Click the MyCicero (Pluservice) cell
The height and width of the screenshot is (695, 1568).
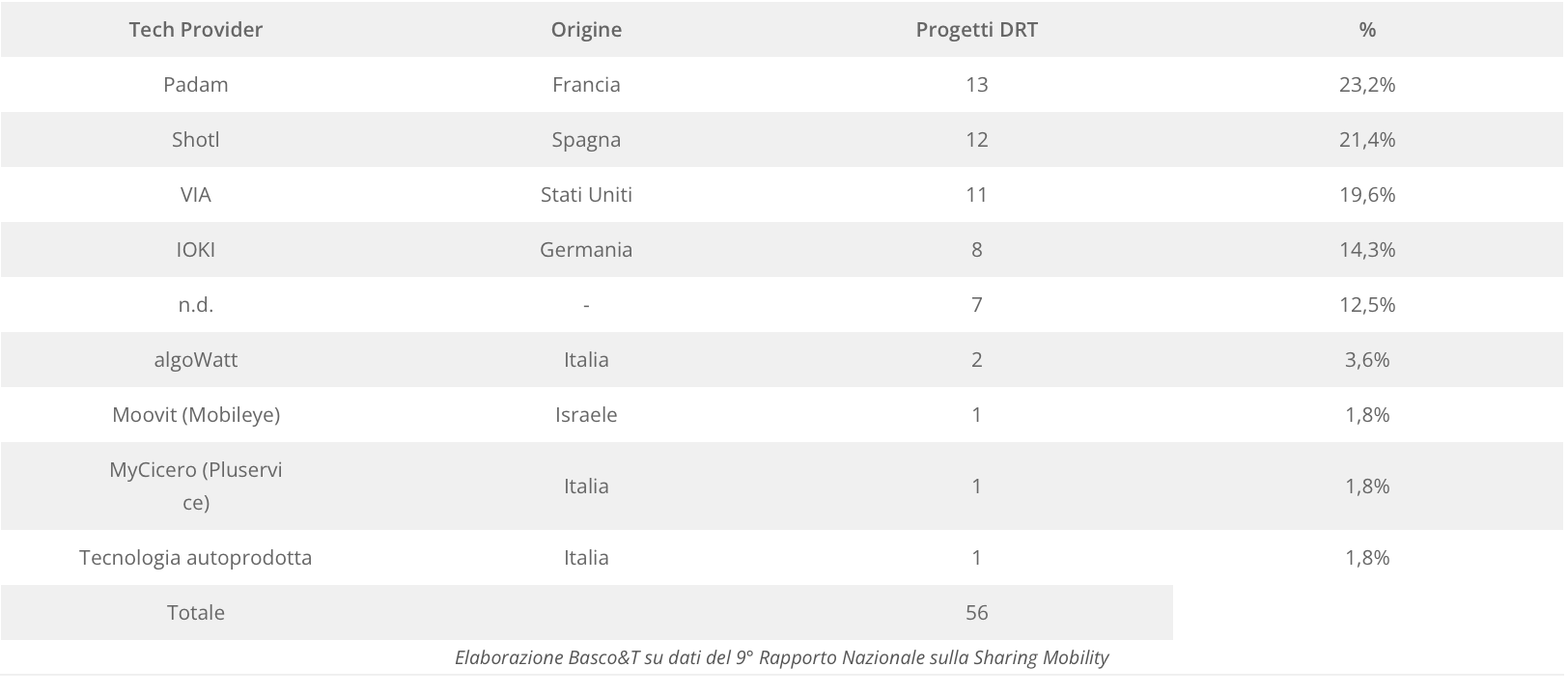tap(196, 486)
